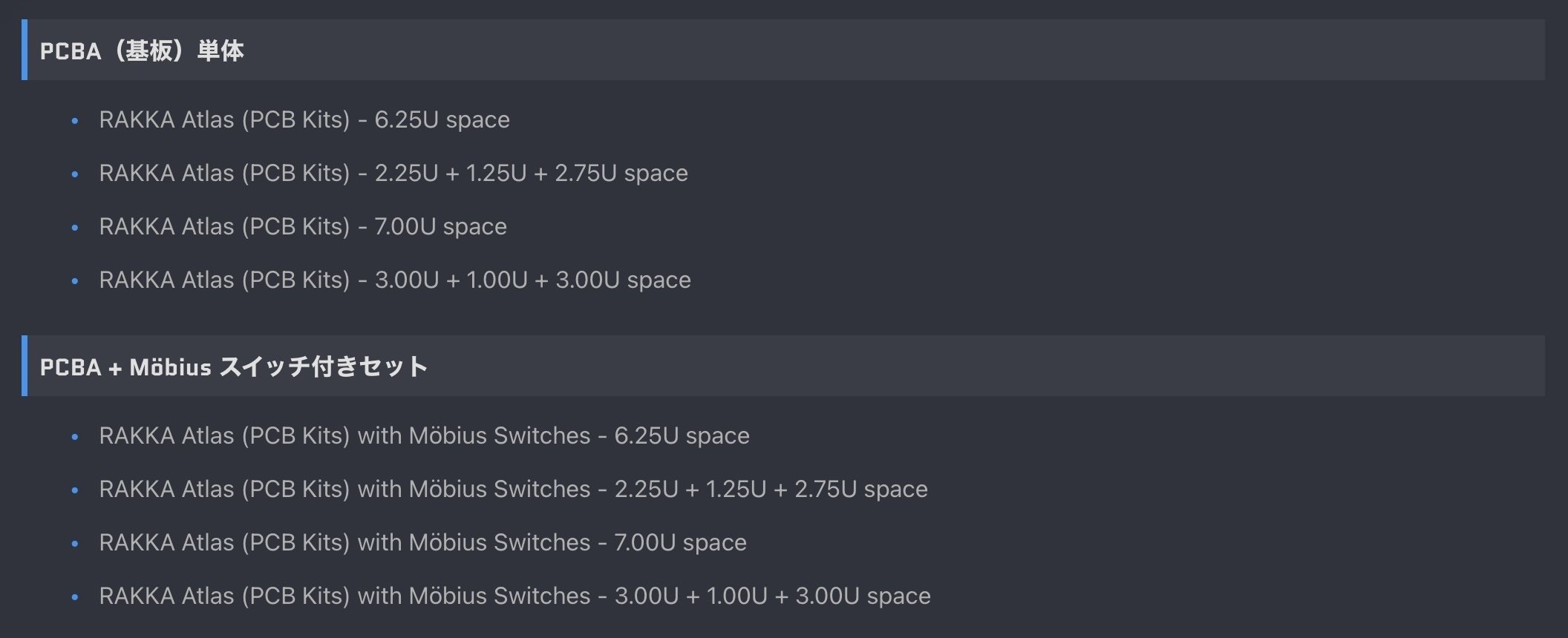The width and height of the screenshot is (1568, 638).
Task: Click bullet beside Möbius Switches 3.00U + 1.00U + 3.00U
Action: [x=74, y=596]
